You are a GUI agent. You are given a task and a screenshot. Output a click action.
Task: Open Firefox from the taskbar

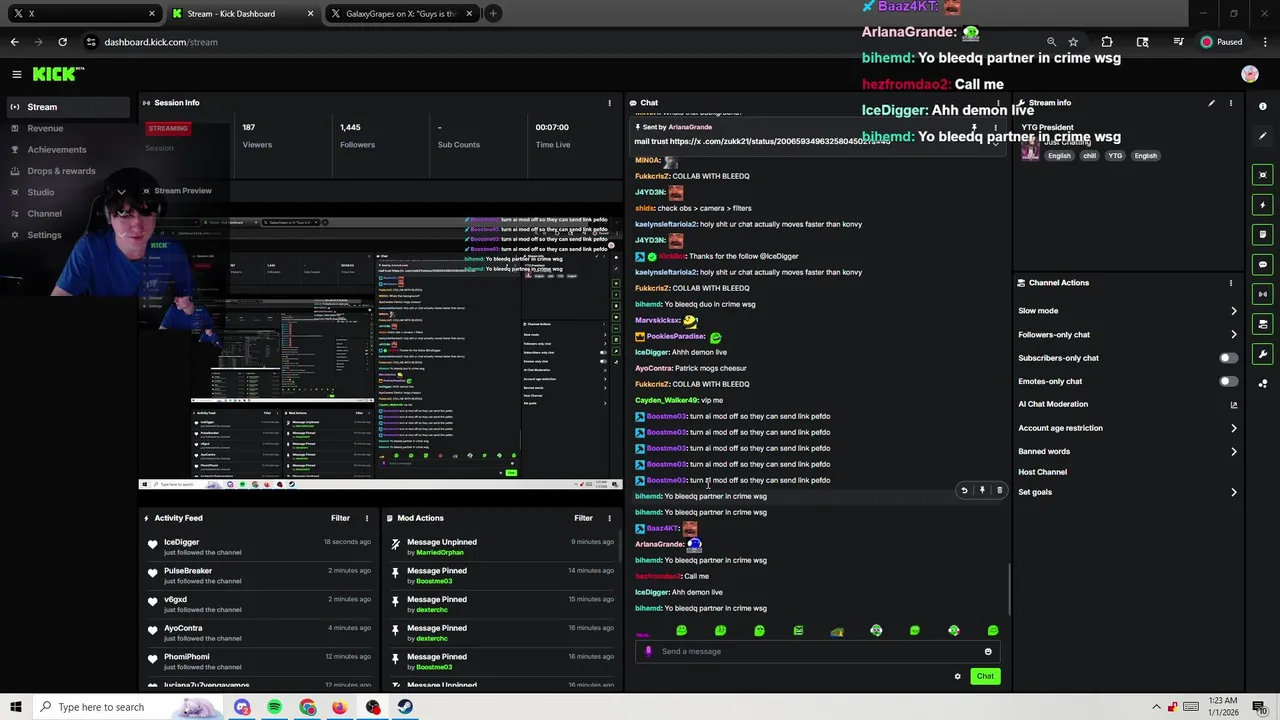coord(340,707)
